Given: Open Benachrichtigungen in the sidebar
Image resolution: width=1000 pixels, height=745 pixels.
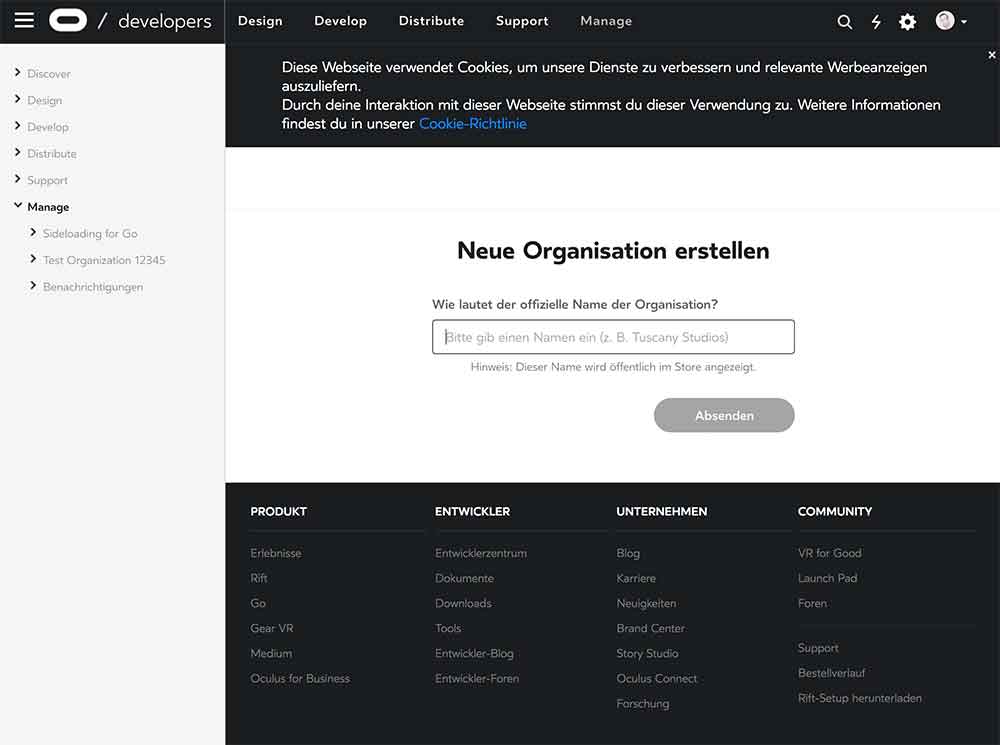Looking at the screenshot, I should [x=93, y=287].
